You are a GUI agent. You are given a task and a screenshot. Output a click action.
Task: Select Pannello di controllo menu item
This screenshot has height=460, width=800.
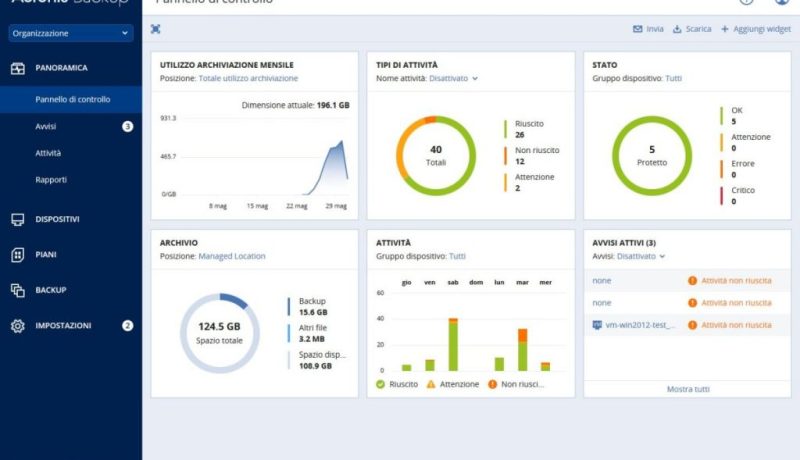click(71, 99)
